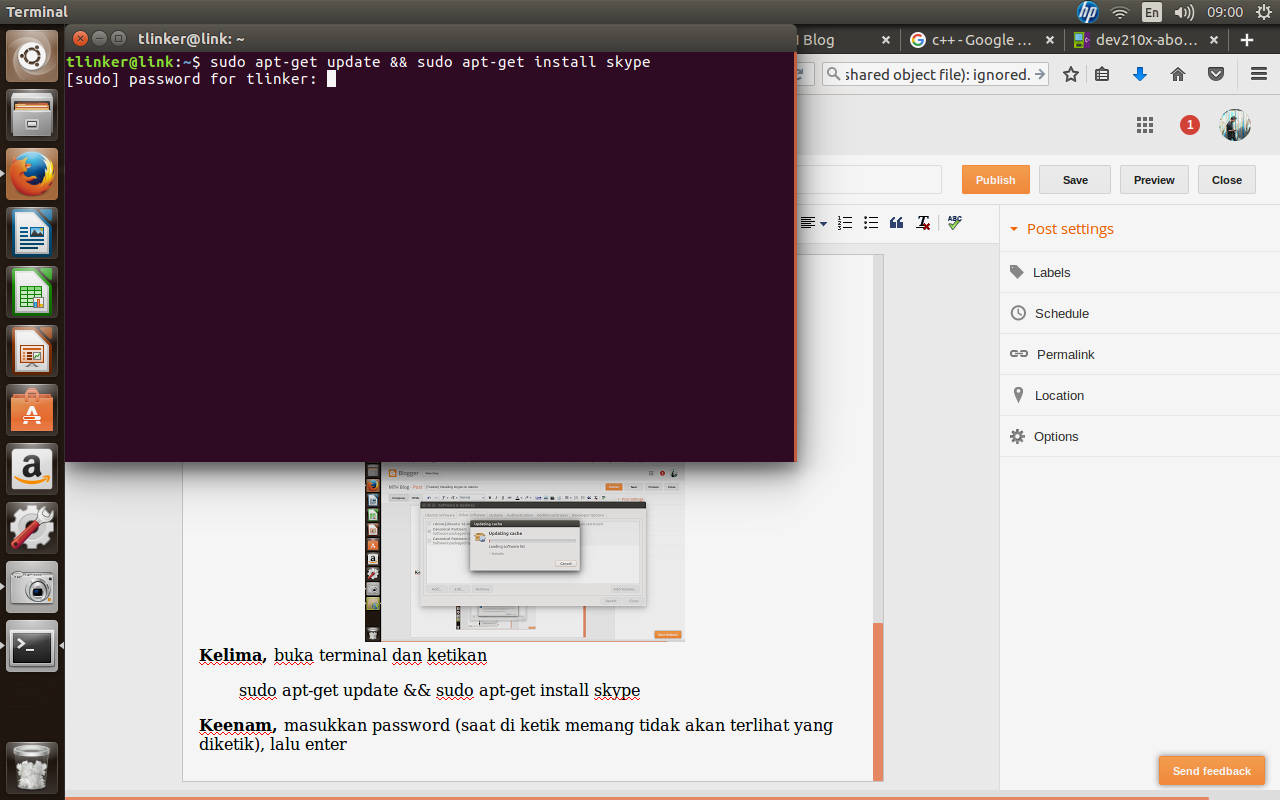Open the text alignment dropdown
The height and width of the screenshot is (800, 1280).
click(x=813, y=223)
